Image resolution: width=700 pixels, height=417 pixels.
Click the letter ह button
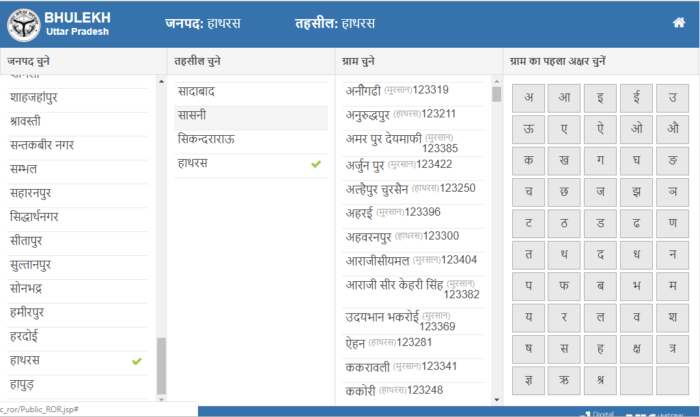click(600, 349)
